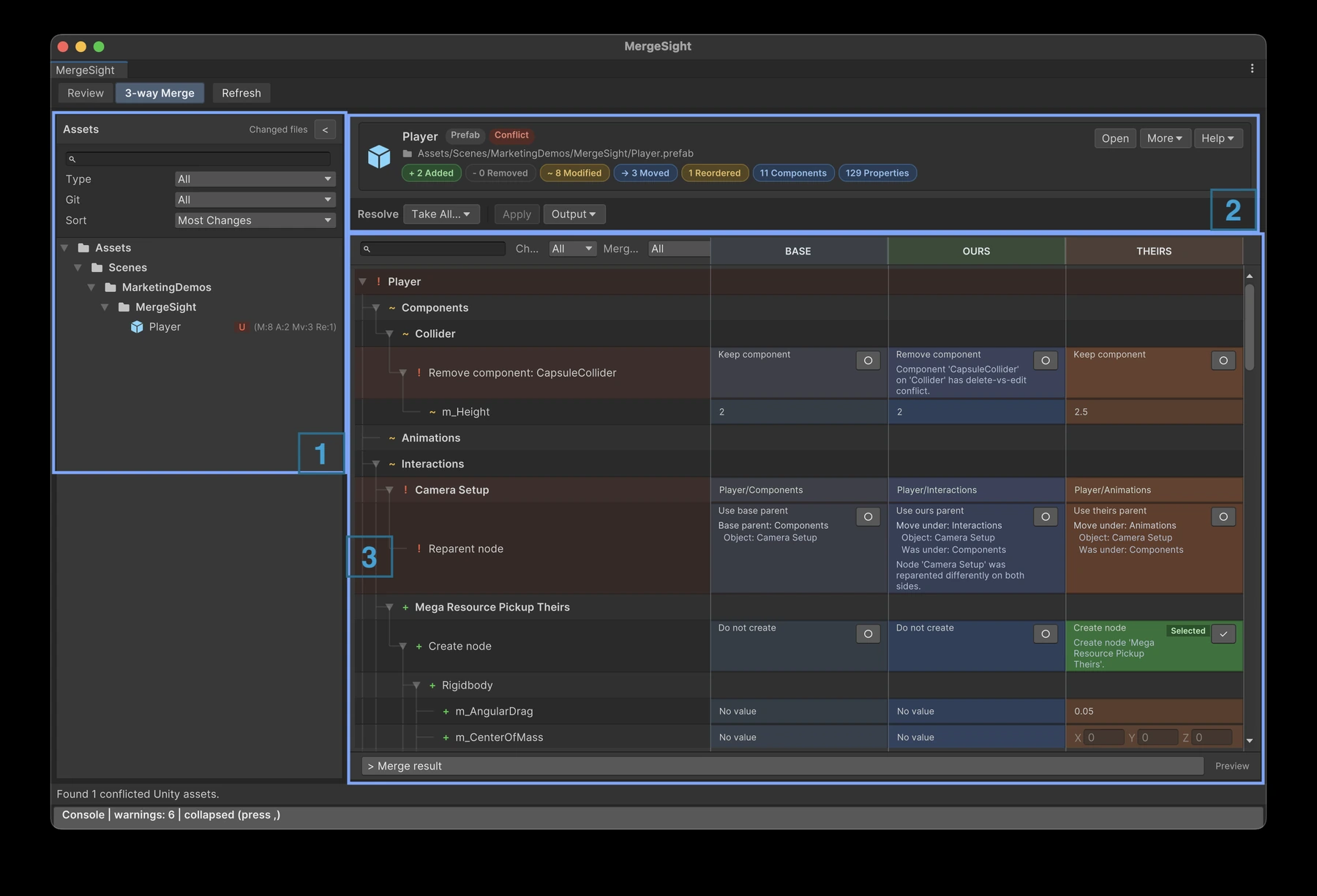This screenshot has width=1317, height=896.
Task: Click the Player prefab icon in asset tree
Action: tap(137, 327)
